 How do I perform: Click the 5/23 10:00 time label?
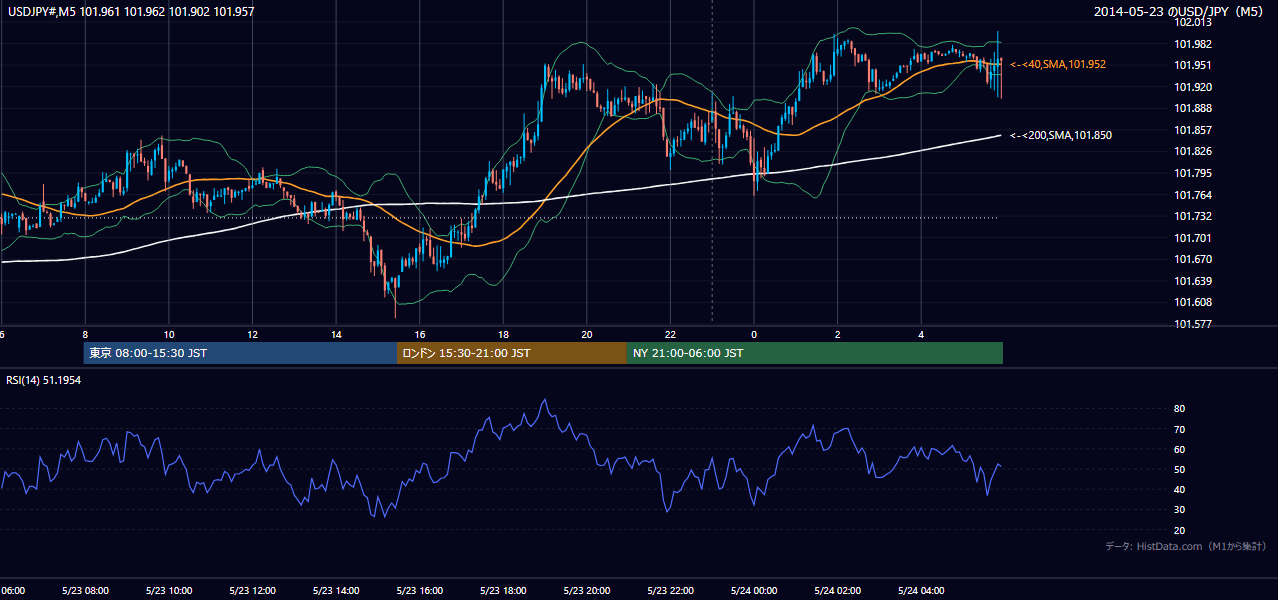(x=168, y=591)
